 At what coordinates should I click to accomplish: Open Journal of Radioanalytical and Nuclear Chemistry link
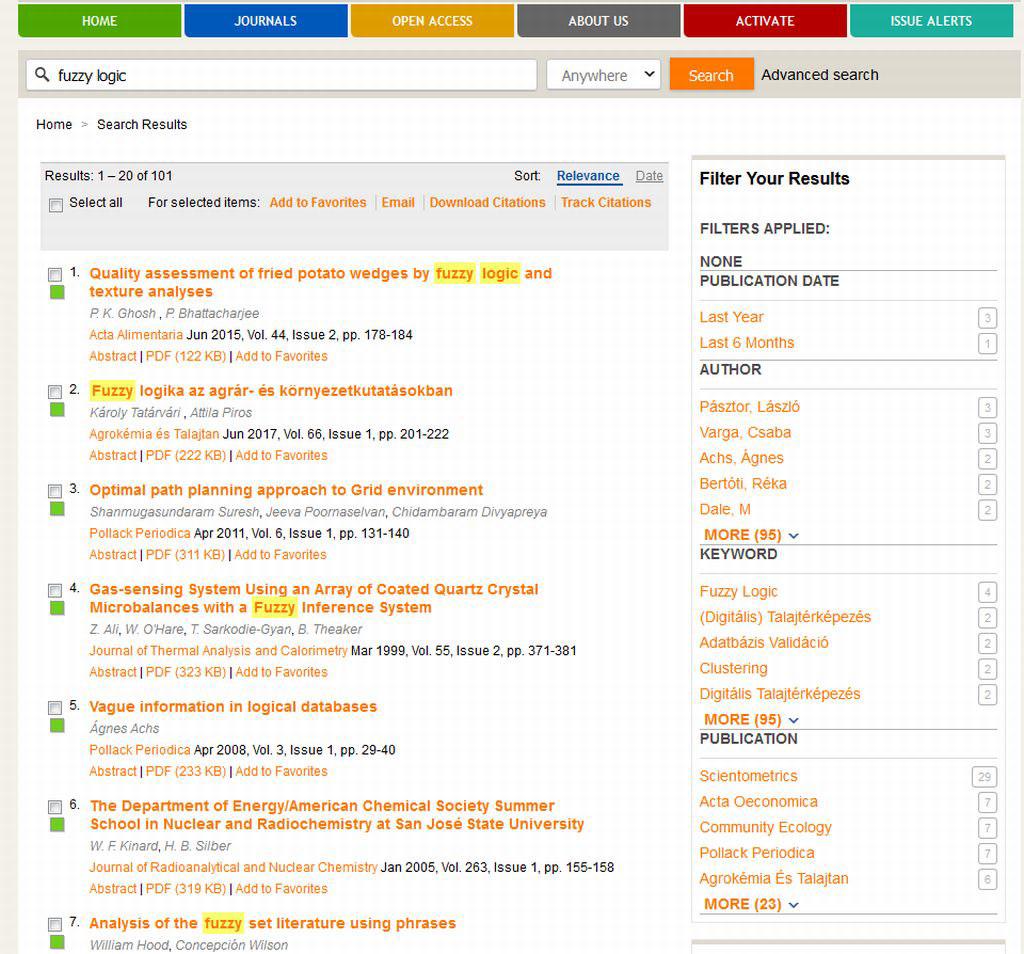(233, 868)
